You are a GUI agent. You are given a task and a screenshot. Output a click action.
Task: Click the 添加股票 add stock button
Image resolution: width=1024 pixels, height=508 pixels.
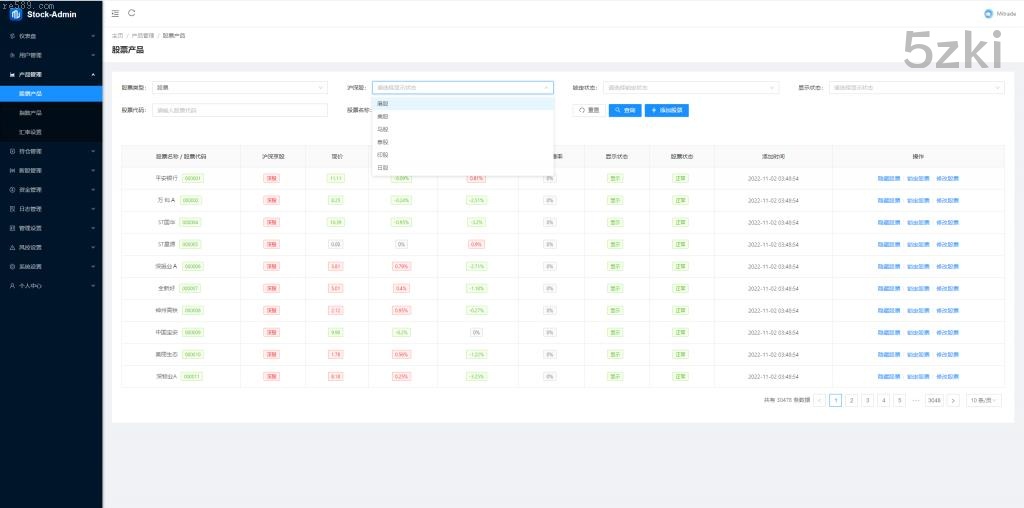click(x=667, y=110)
